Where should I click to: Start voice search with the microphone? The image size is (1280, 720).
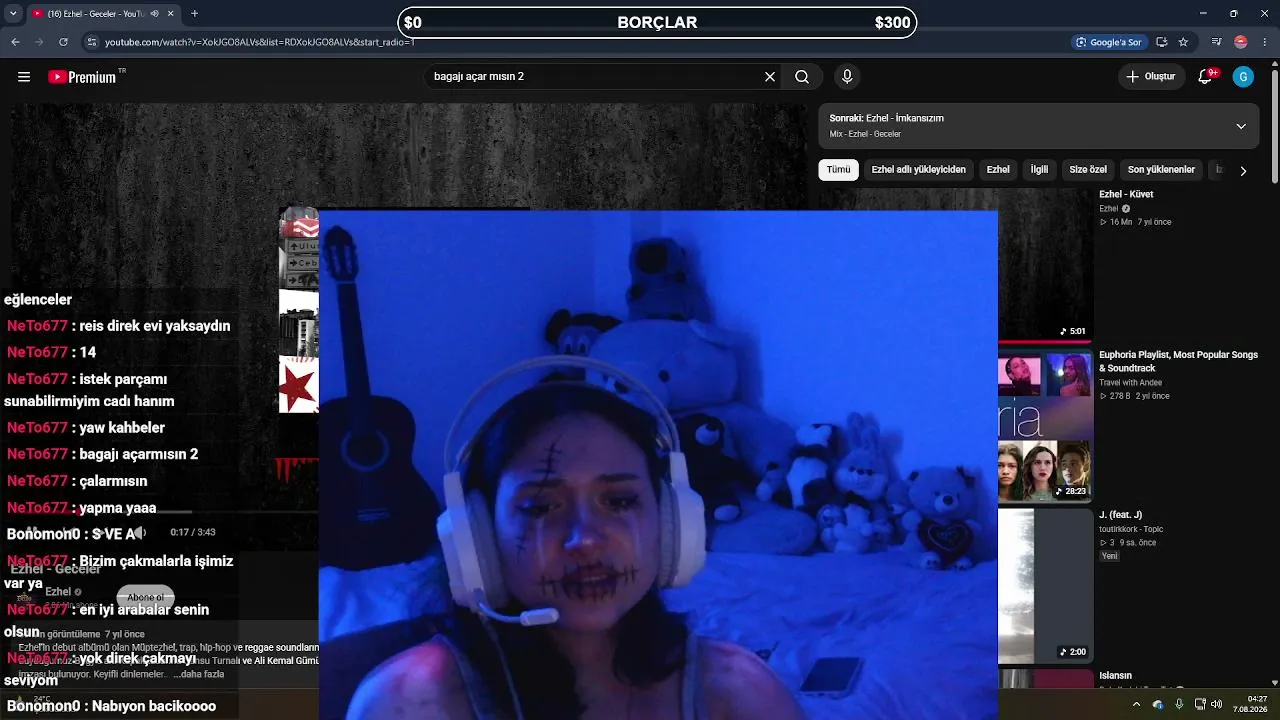847,77
